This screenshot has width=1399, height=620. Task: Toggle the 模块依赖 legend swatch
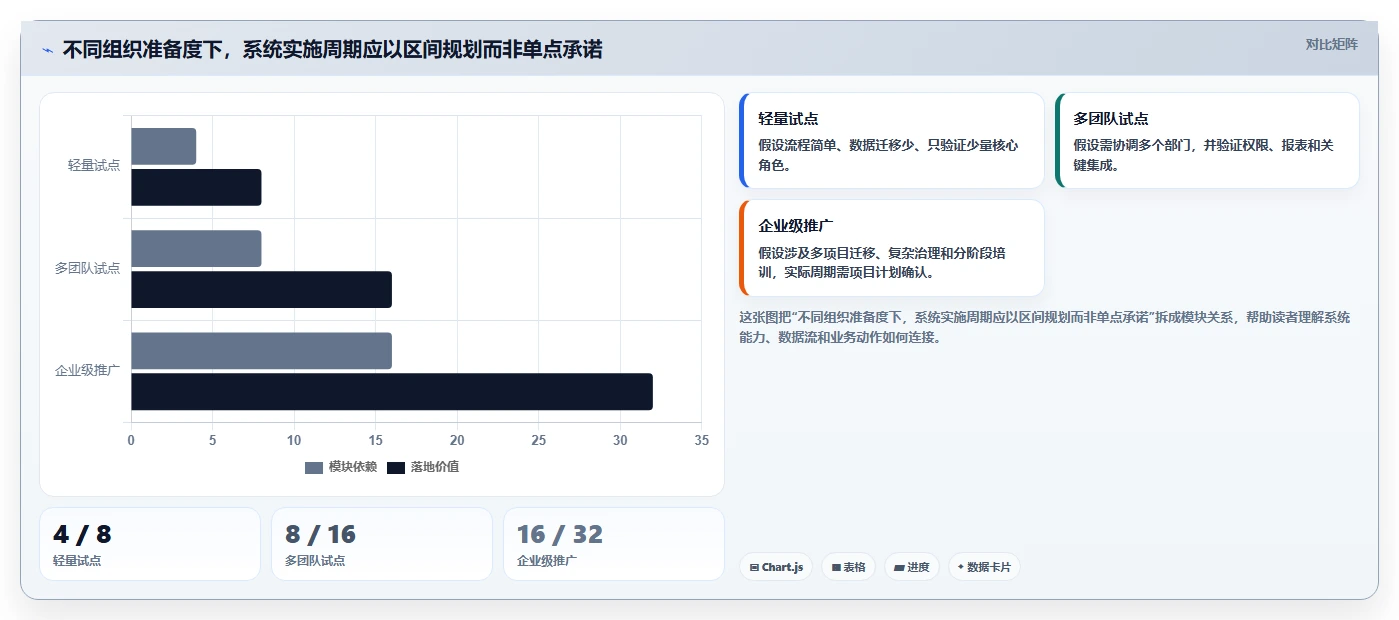coord(314,467)
